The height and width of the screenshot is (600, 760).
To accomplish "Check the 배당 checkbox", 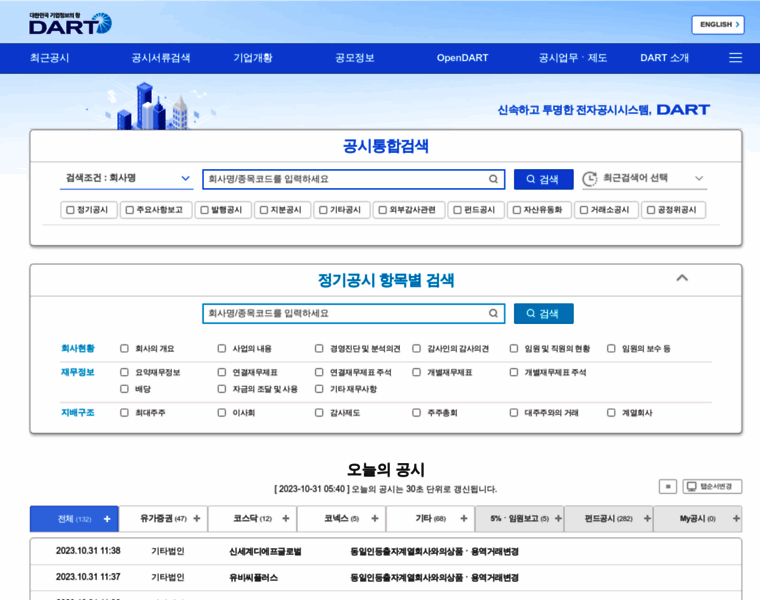I will 125,389.
